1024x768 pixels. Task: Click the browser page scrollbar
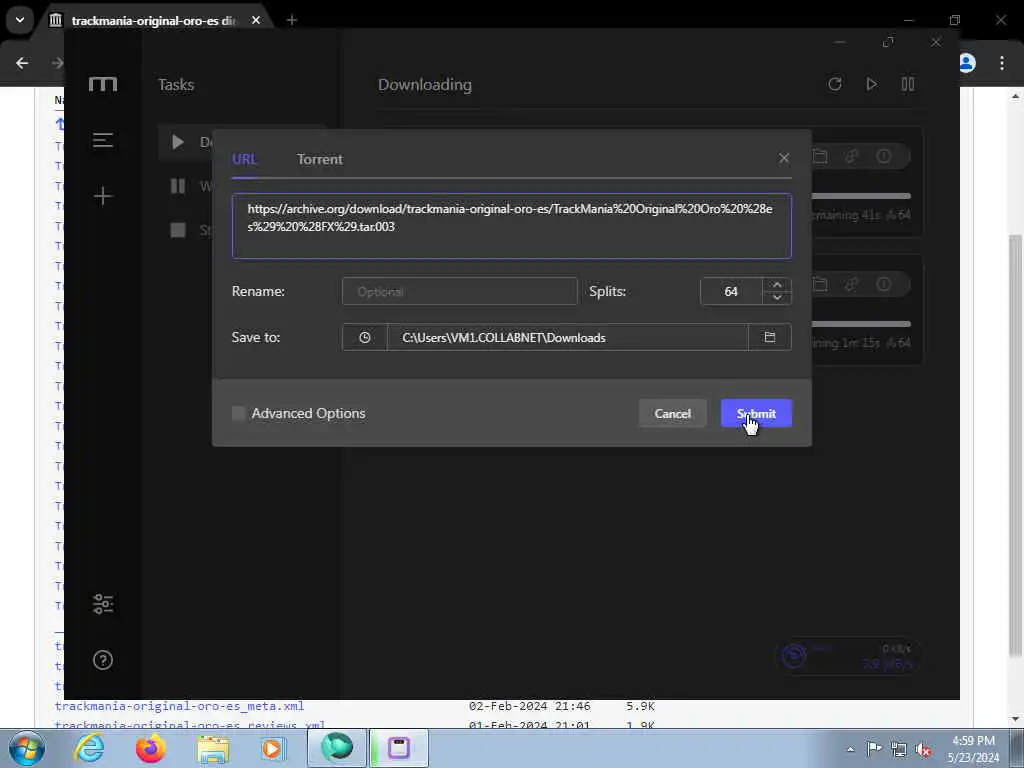tap(1016, 444)
